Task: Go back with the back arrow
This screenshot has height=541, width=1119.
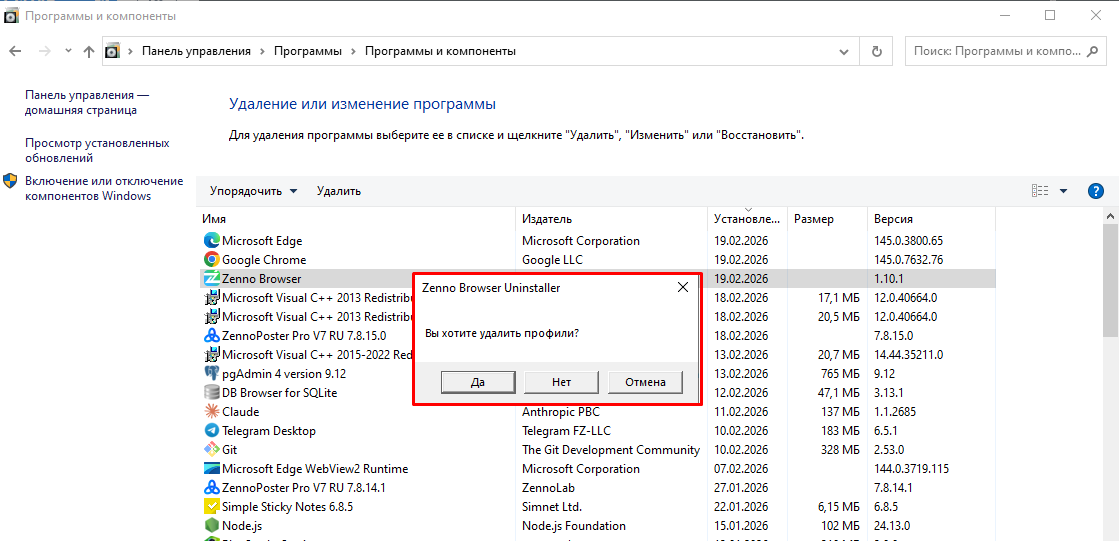Action: coord(16,51)
